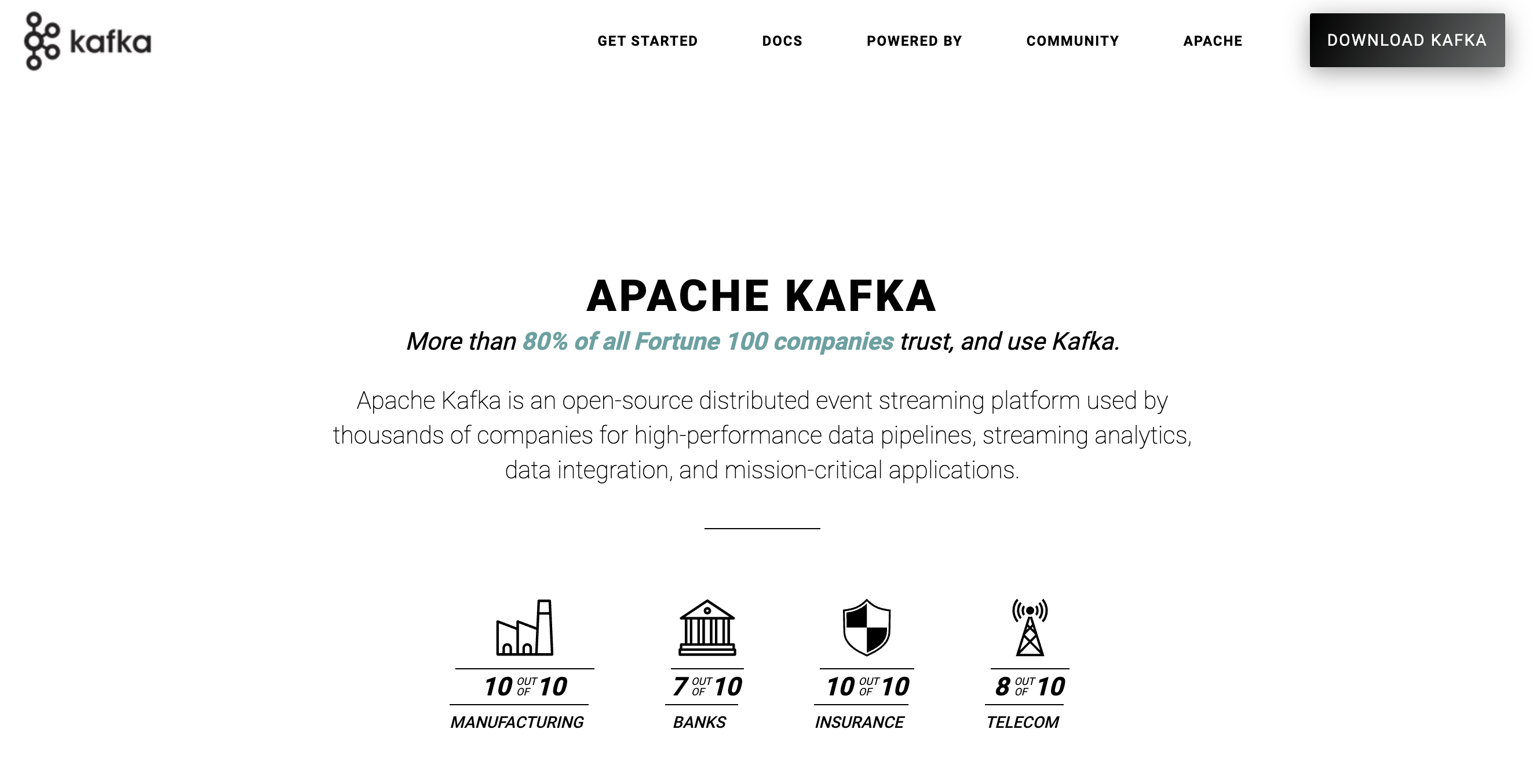
Task: Click the DOWNLOAD KAFKA button
Action: pyautogui.click(x=1407, y=41)
